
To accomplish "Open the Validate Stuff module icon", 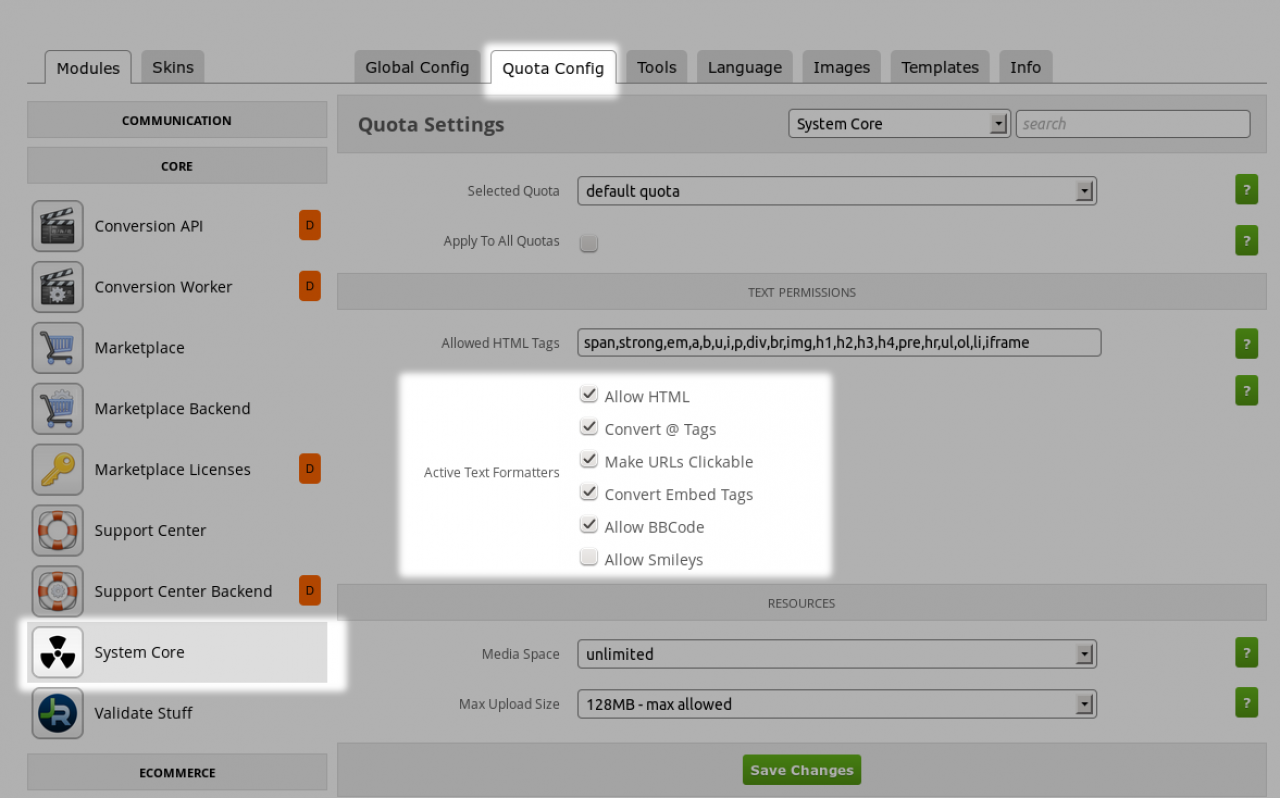I will pyautogui.click(x=57, y=714).
